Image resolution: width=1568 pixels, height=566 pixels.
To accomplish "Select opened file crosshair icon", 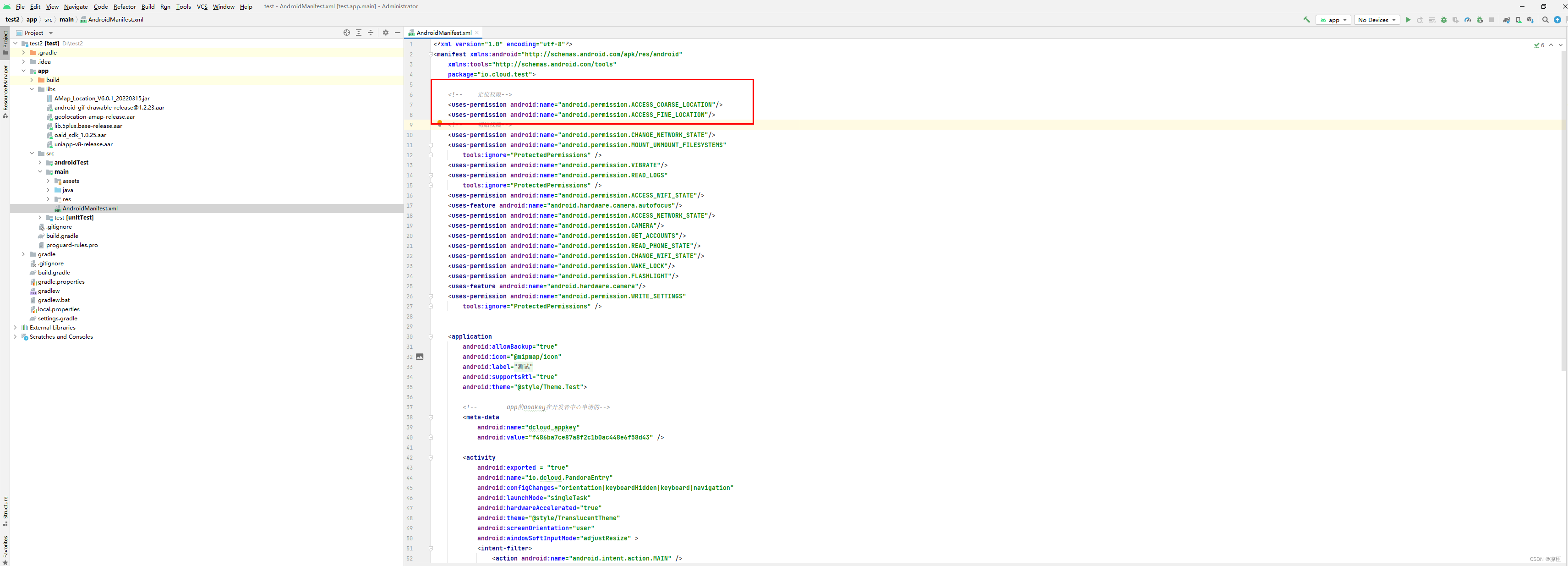I will (346, 32).
